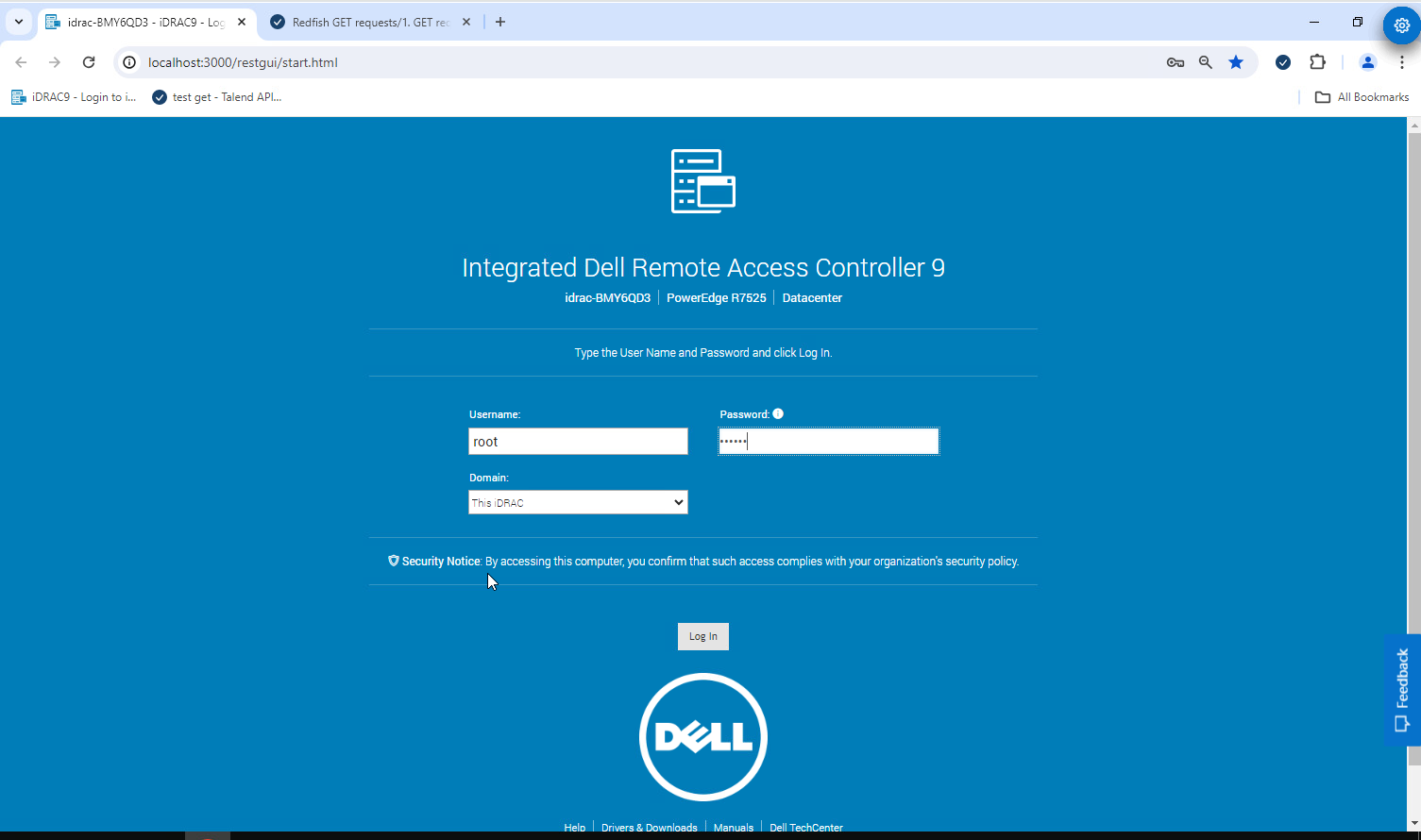Click the Security Notice shield icon

click(394, 561)
